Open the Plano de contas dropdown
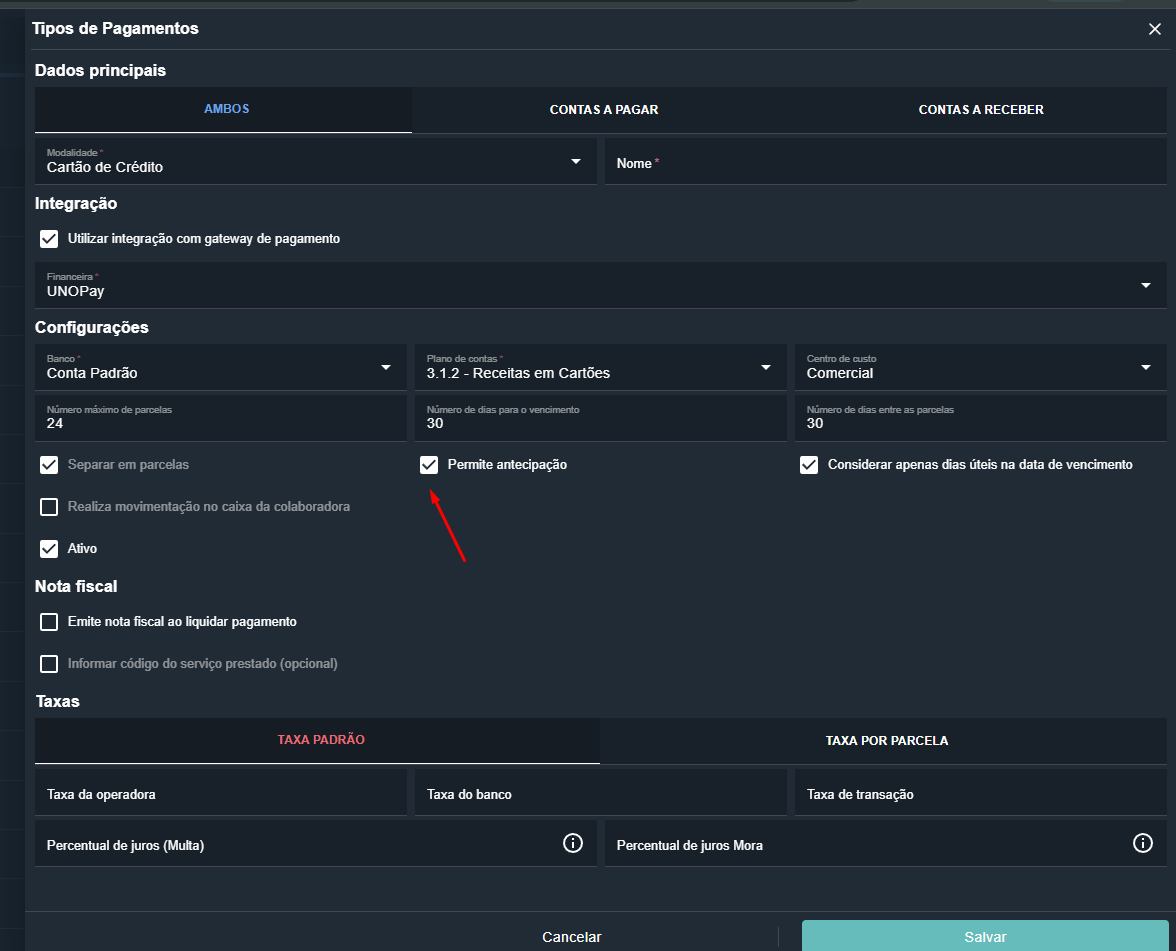This screenshot has height=951, width=1176. [601, 367]
